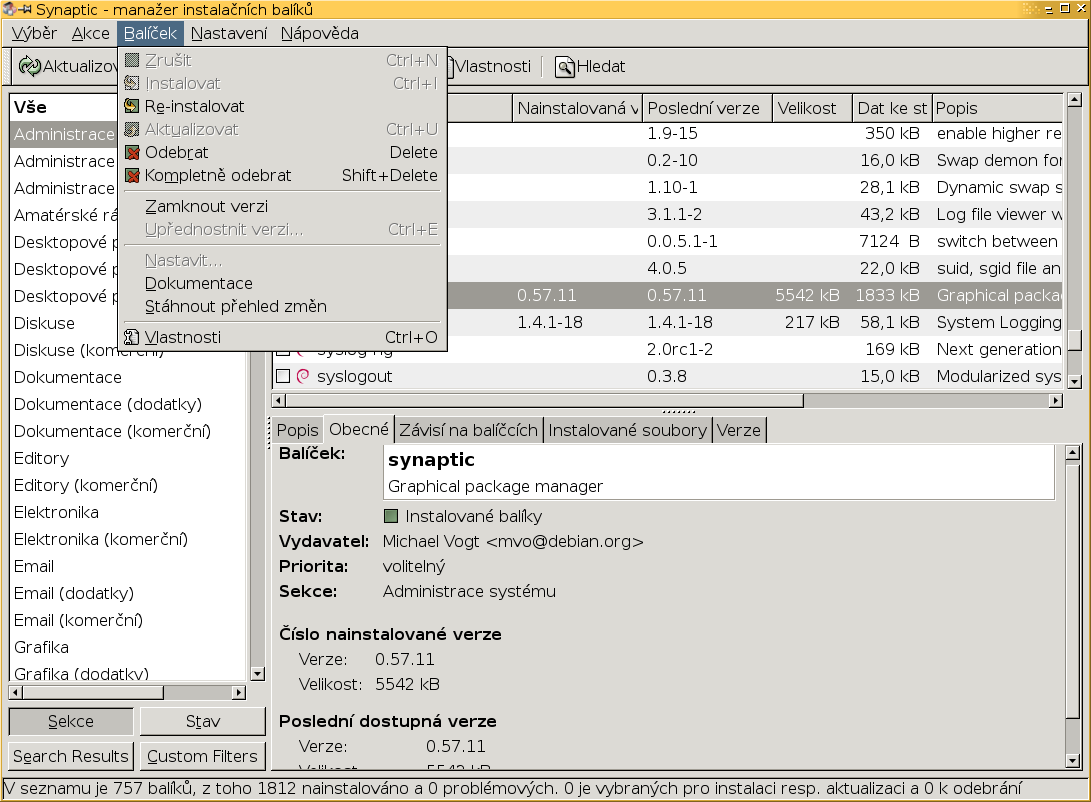The height and width of the screenshot is (802, 1091).
Task: Open the Nápověda menu
Action: click(320, 33)
